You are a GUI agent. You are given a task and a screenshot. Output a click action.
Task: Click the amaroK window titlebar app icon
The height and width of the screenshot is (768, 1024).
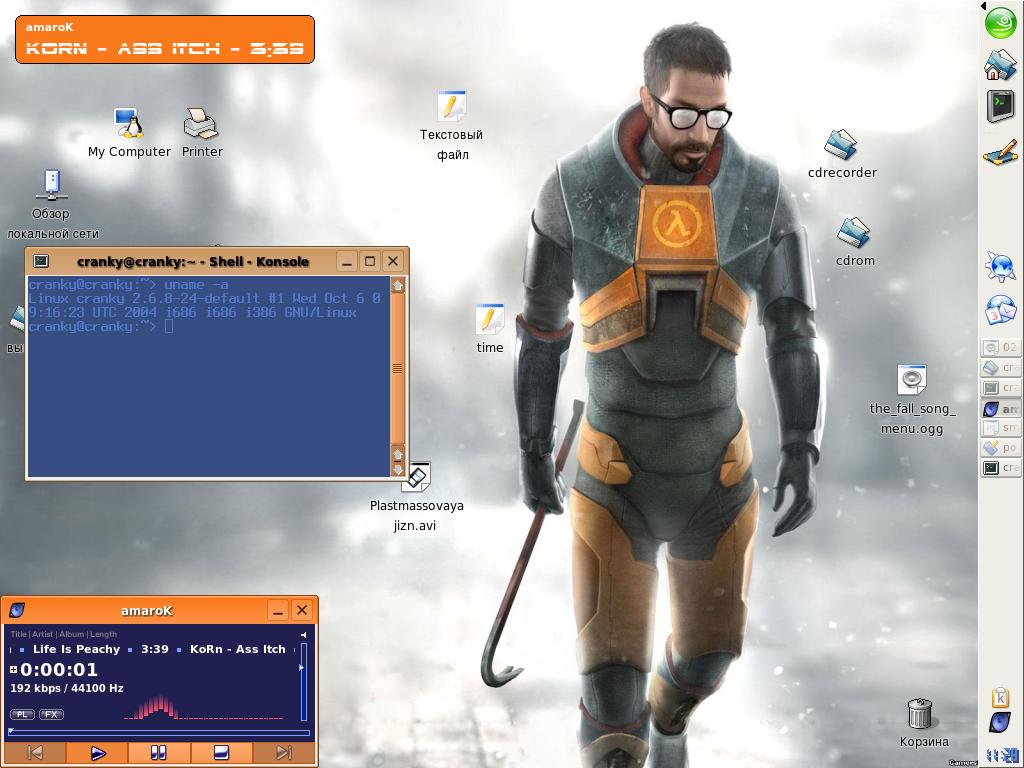coord(18,610)
